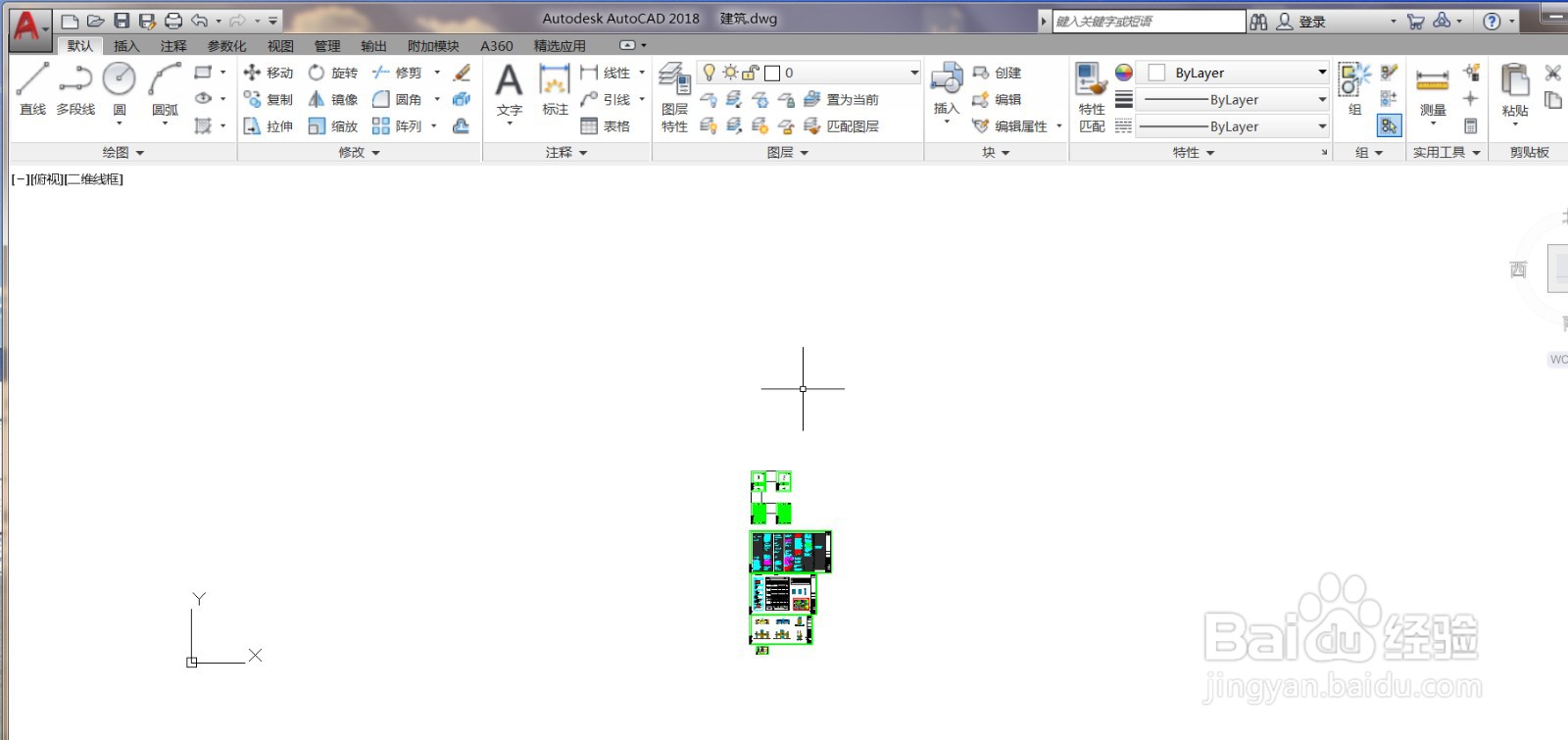Select the Line (直线) drawing tool
The image size is (1568, 740).
32,89
